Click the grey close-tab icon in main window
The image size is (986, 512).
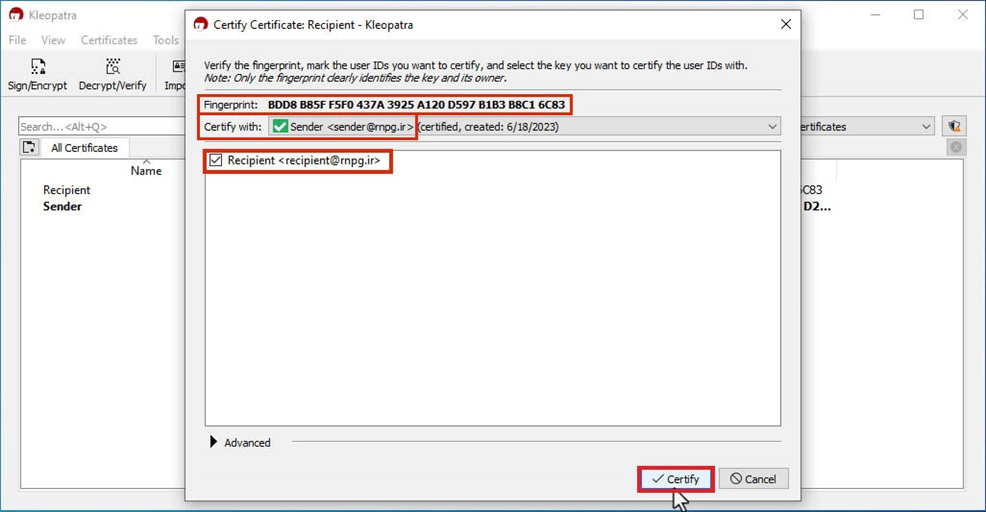pyautogui.click(x=956, y=147)
